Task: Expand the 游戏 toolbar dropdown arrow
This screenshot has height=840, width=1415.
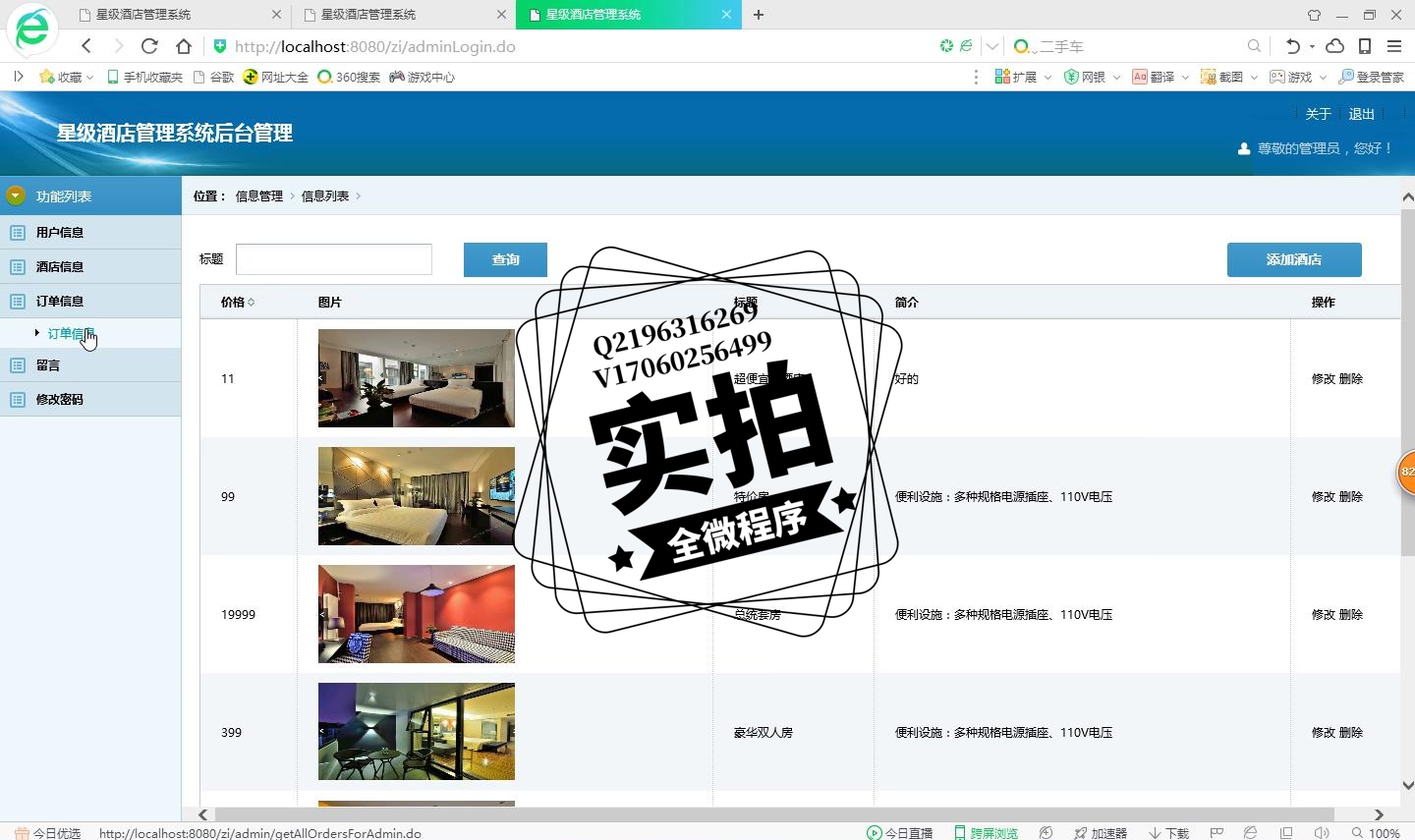Action: [1323, 77]
